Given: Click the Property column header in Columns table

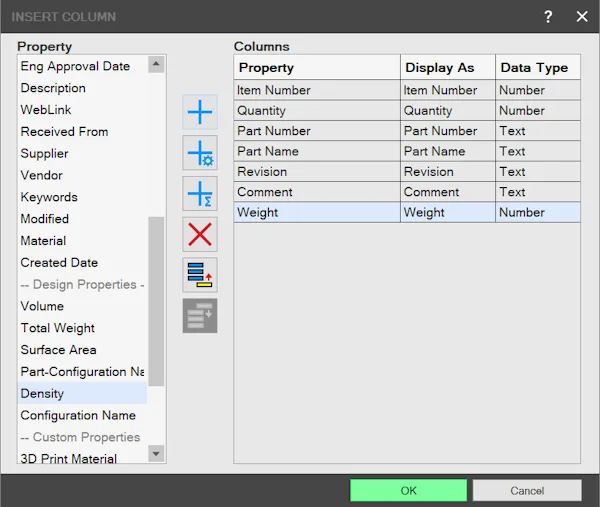Looking at the screenshot, I should pos(317,67).
